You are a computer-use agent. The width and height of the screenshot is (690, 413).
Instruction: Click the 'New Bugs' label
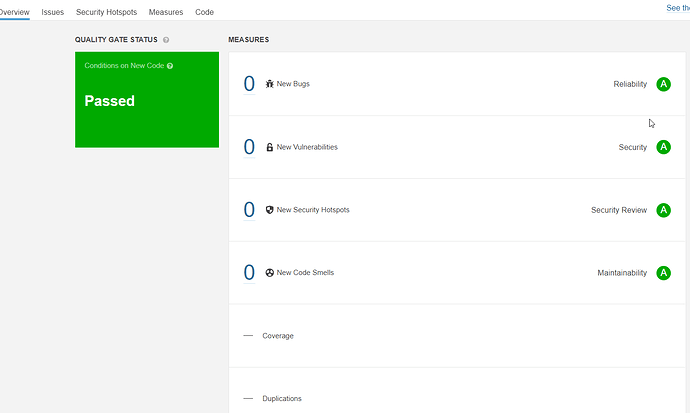click(293, 84)
